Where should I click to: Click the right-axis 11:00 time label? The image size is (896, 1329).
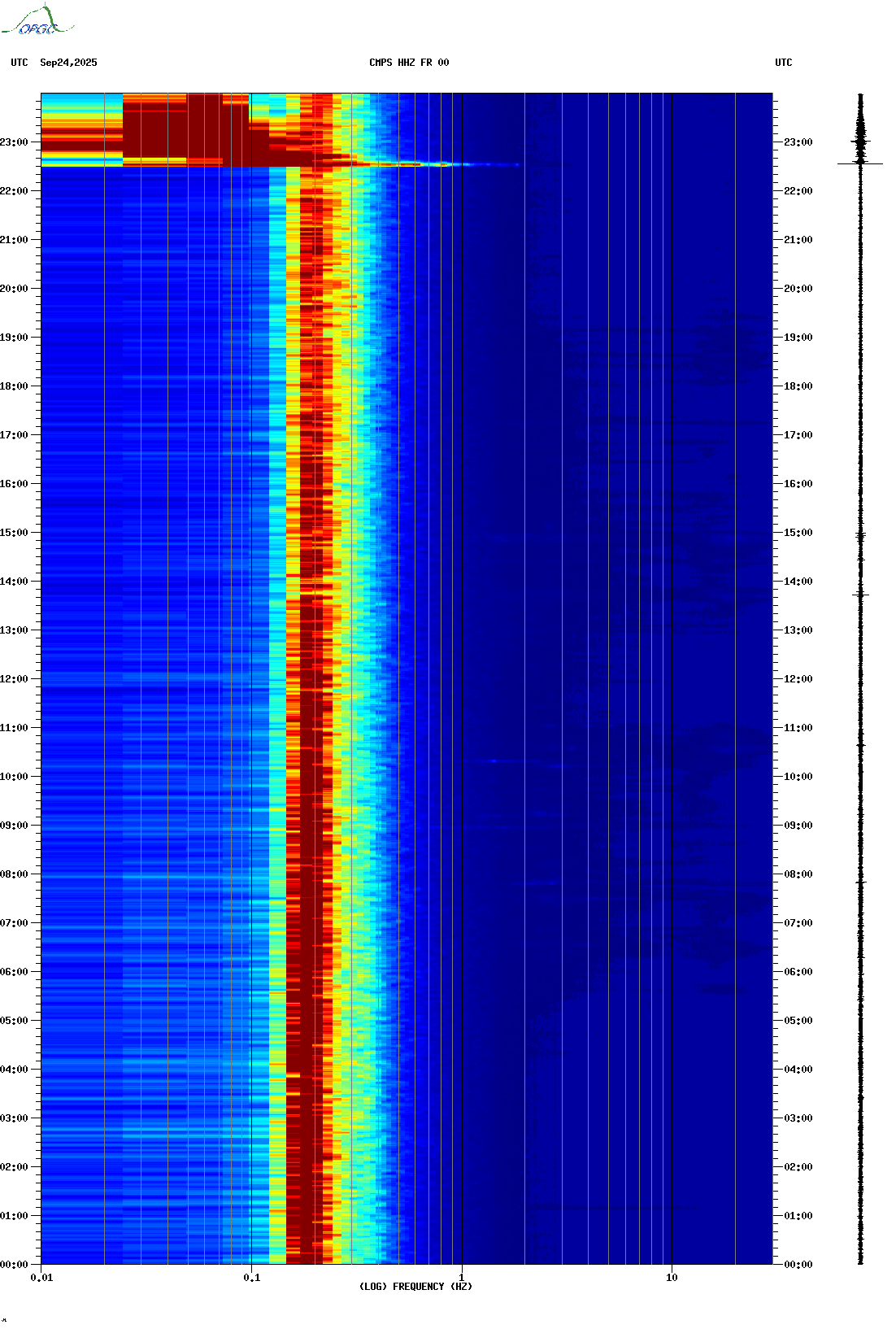[x=798, y=728]
